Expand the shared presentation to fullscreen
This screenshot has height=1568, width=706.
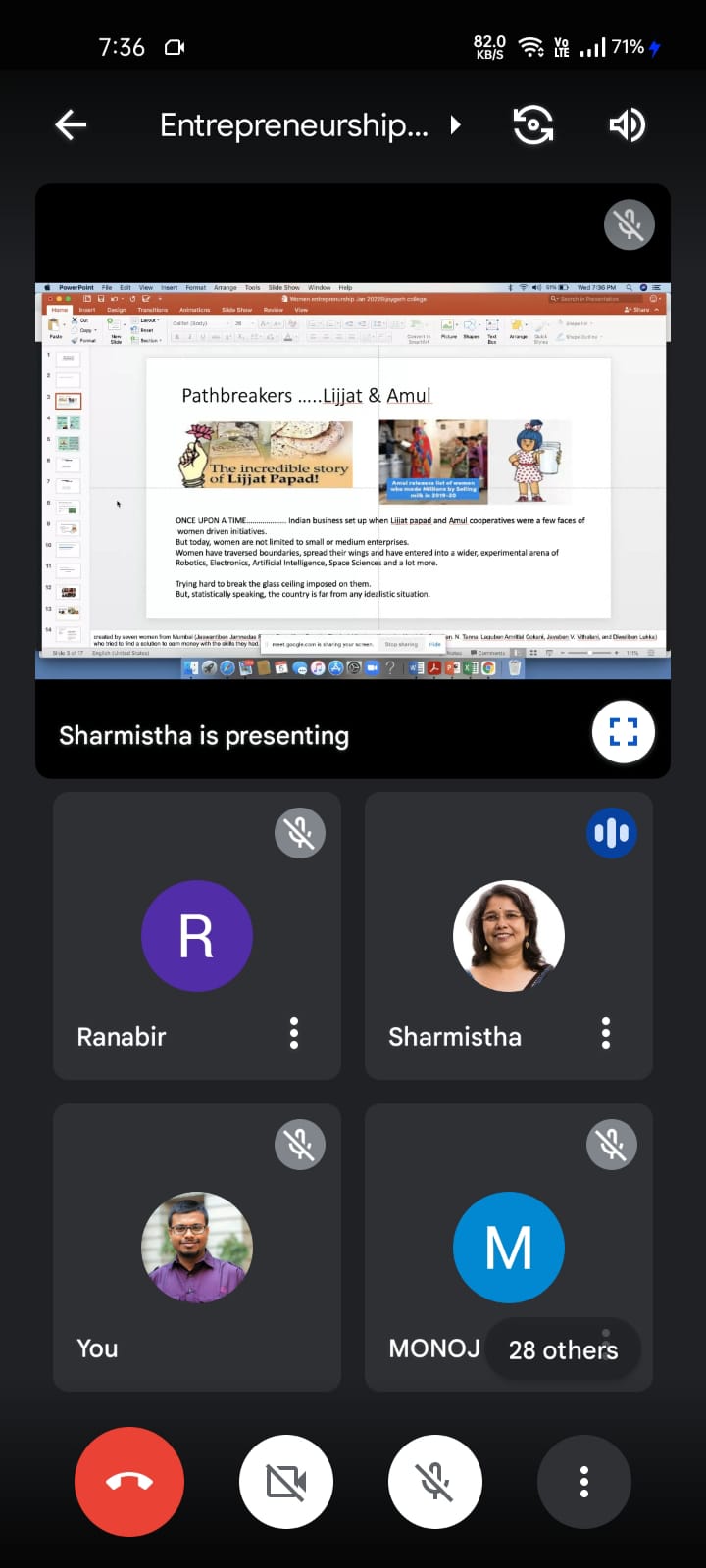(623, 732)
